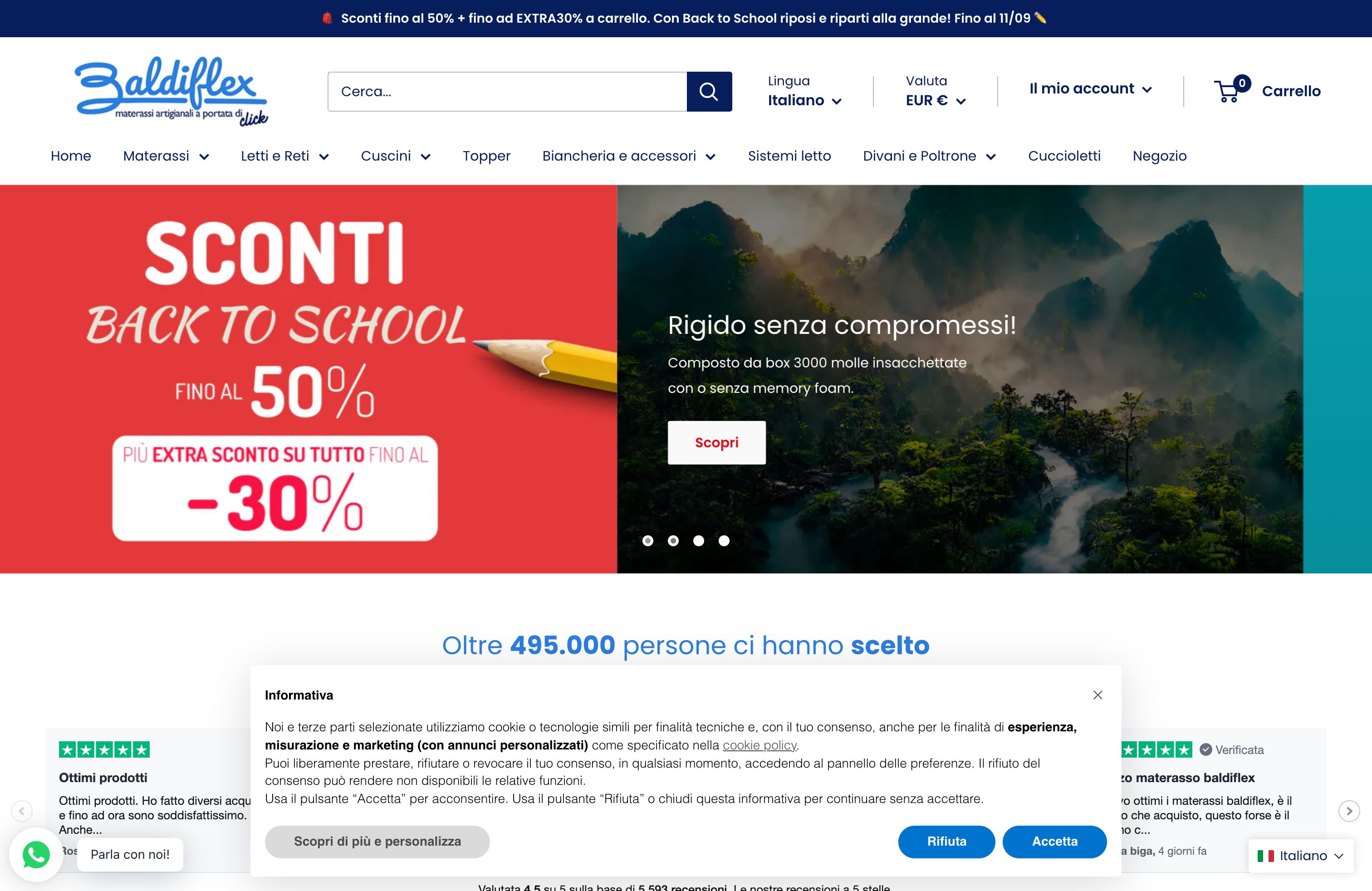The height and width of the screenshot is (891, 1372).
Task: Open WhatsApp chat icon
Action: (x=36, y=854)
